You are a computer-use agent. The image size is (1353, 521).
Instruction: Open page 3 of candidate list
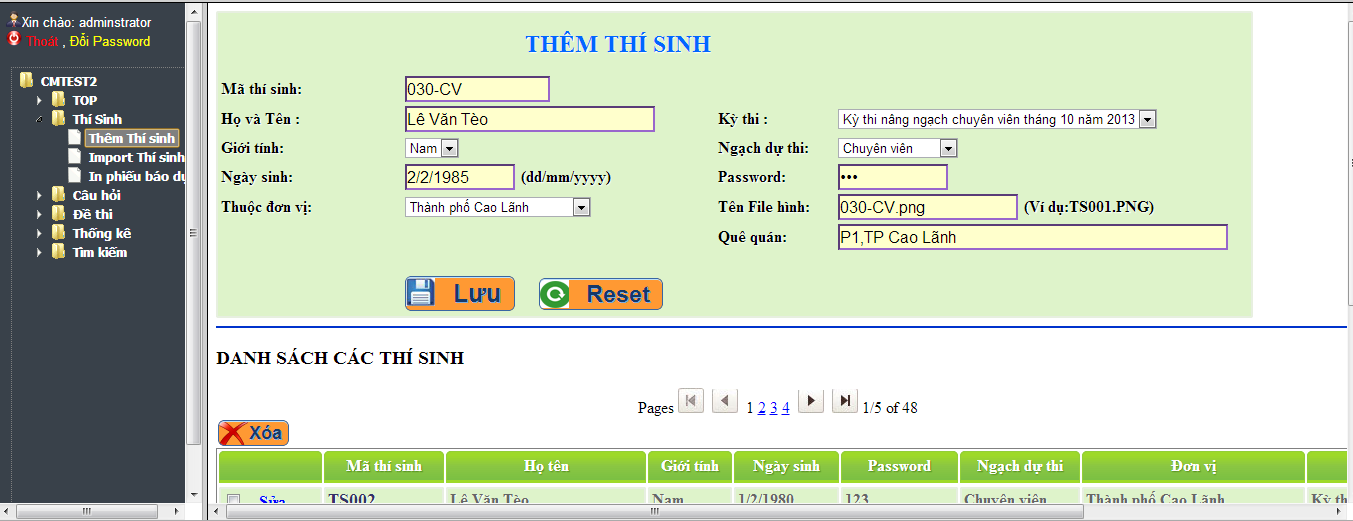click(774, 408)
